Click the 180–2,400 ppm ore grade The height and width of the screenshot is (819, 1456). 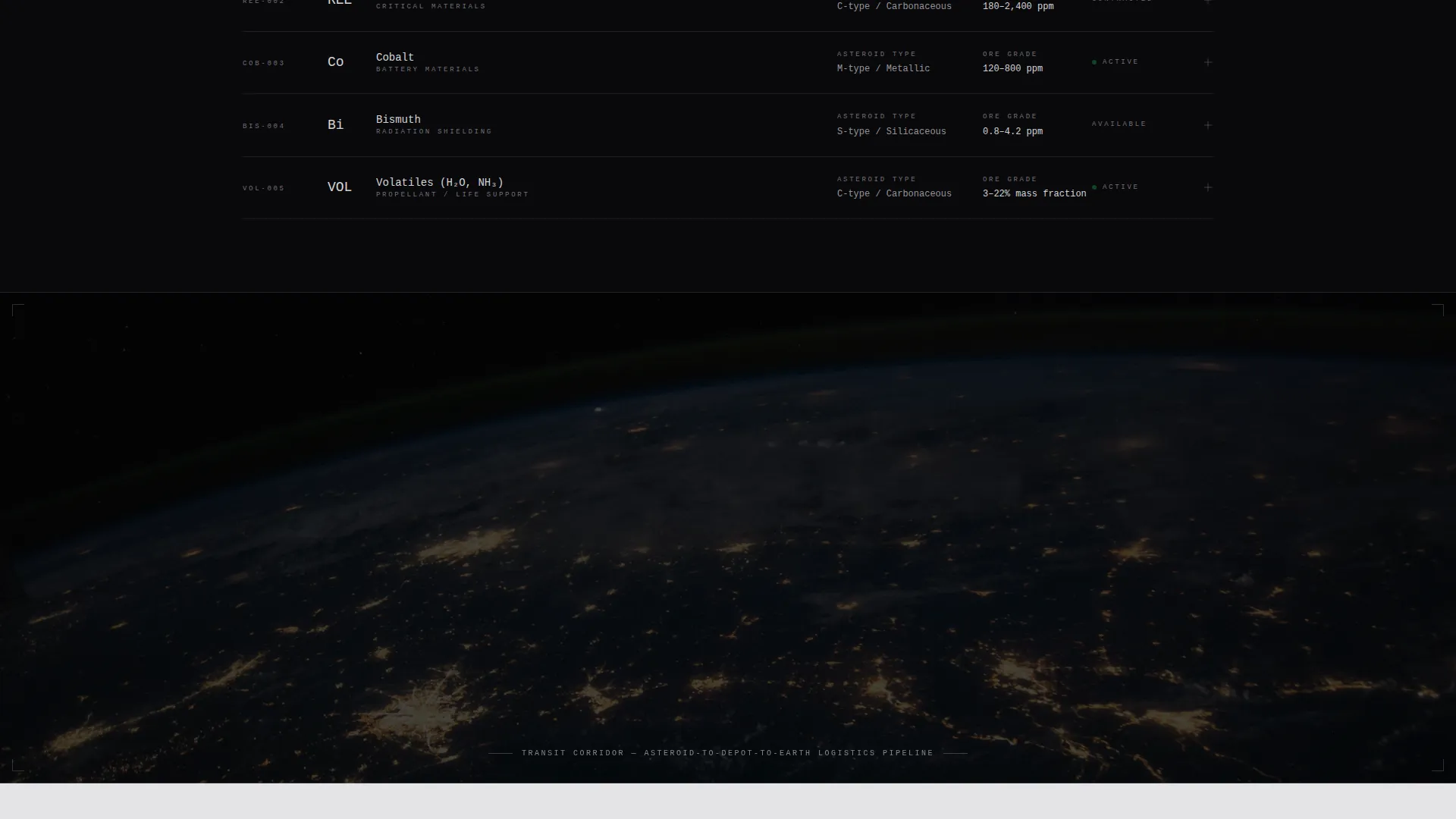tap(1018, 6)
